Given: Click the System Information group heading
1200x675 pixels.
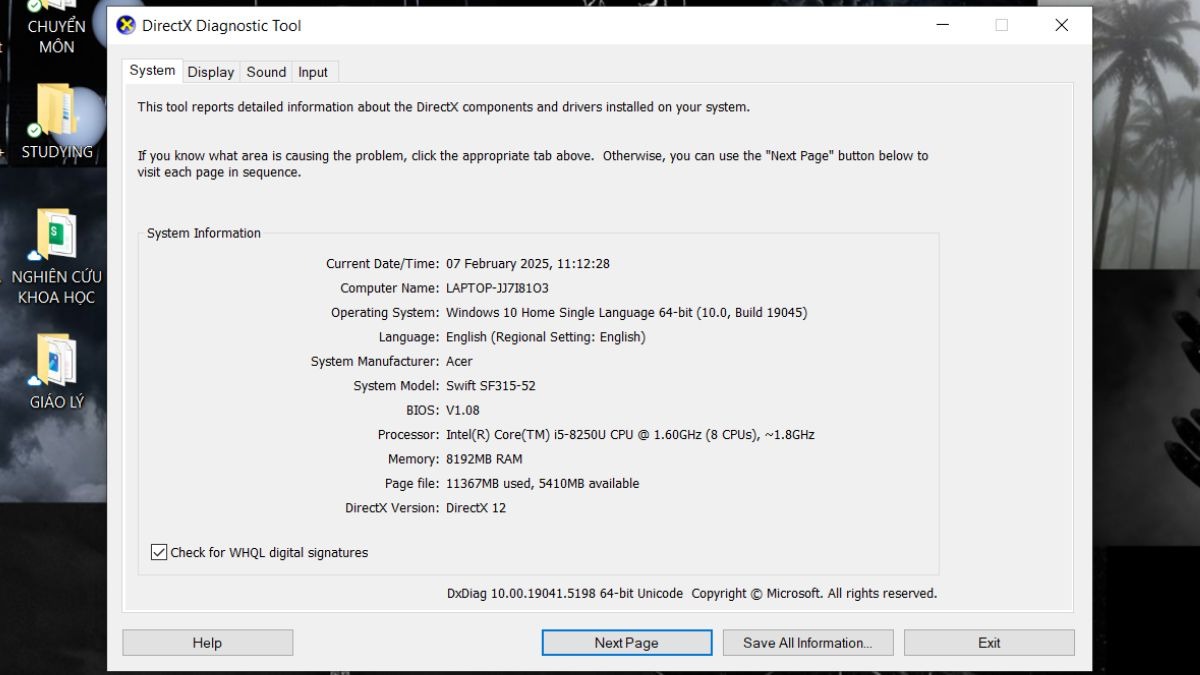Looking at the screenshot, I should click(204, 233).
